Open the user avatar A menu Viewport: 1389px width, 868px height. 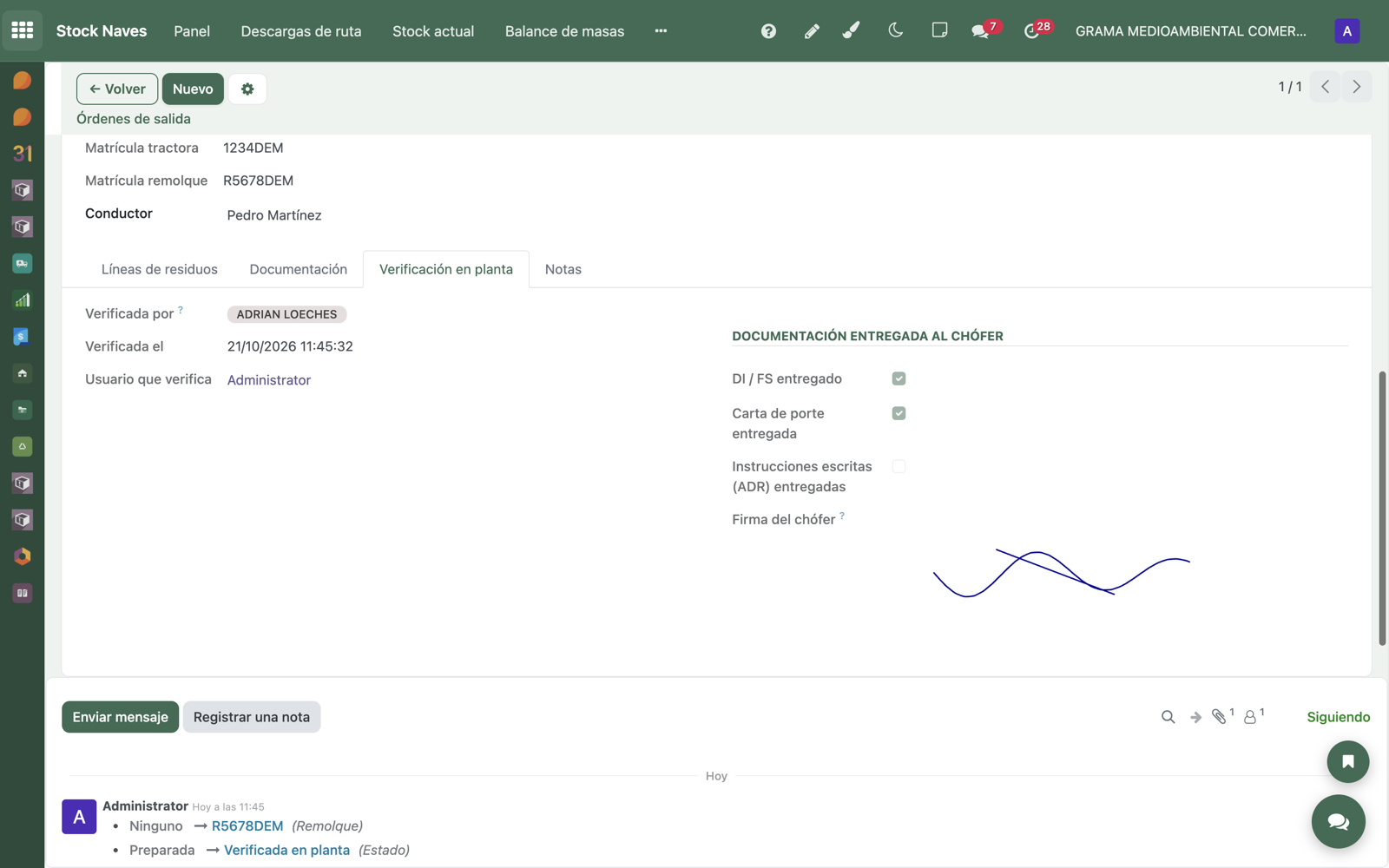pyautogui.click(x=1346, y=31)
